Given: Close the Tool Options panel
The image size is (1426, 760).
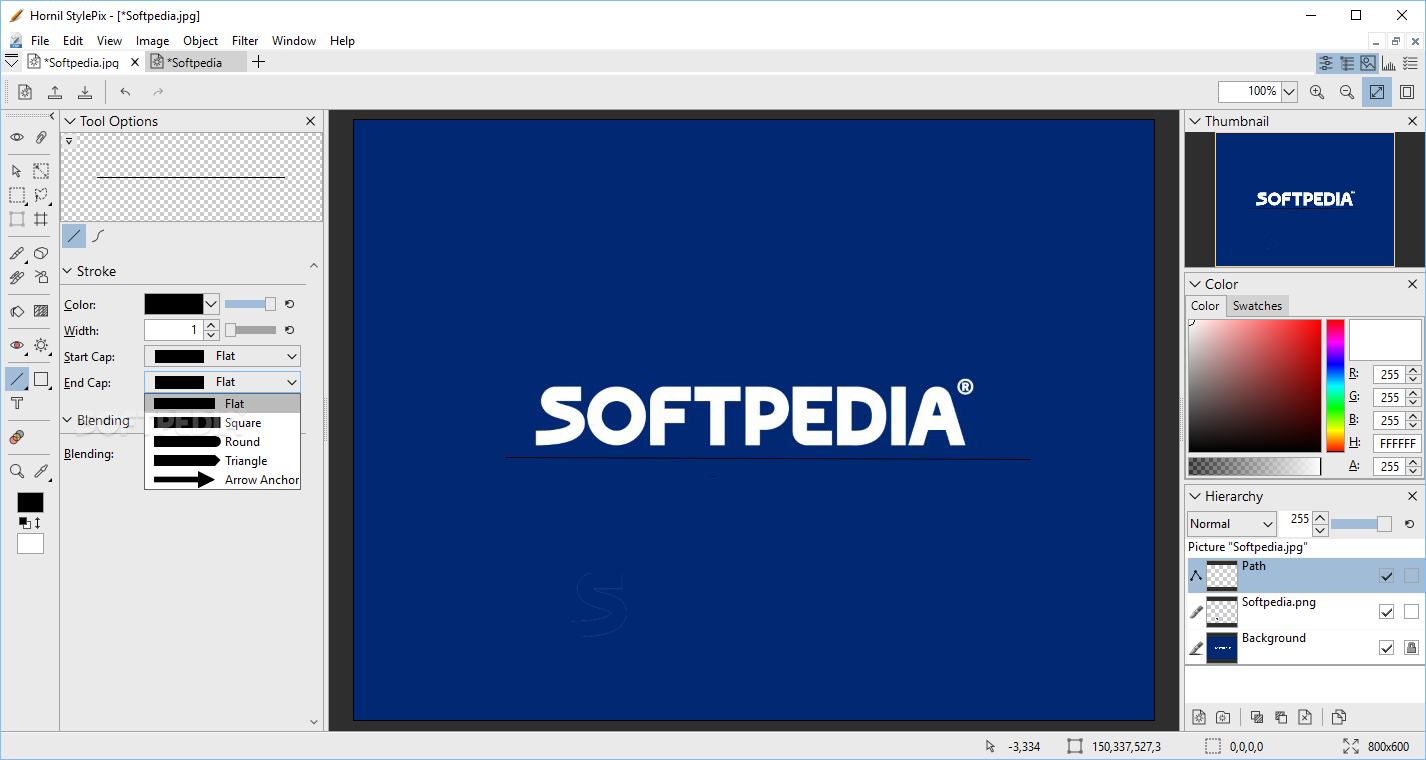Looking at the screenshot, I should [310, 121].
